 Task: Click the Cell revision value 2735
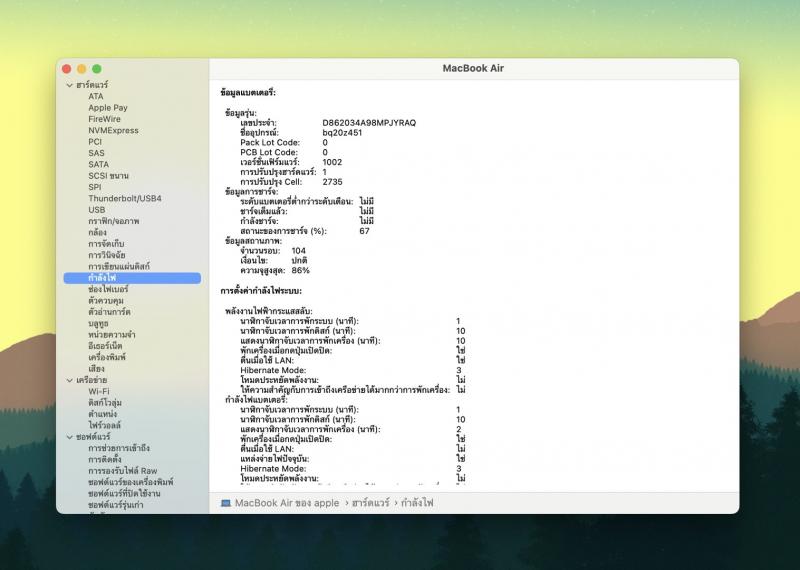pyautogui.click(x=333, y=182)
